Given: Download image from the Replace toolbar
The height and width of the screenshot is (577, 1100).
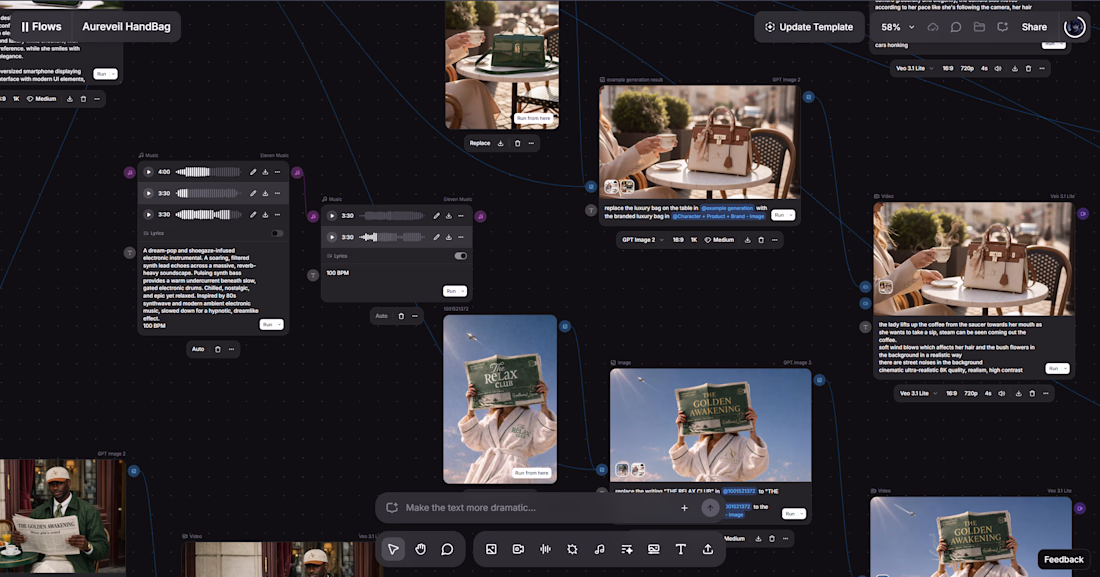Looking at the screenshot, I should tap(500, 143).
